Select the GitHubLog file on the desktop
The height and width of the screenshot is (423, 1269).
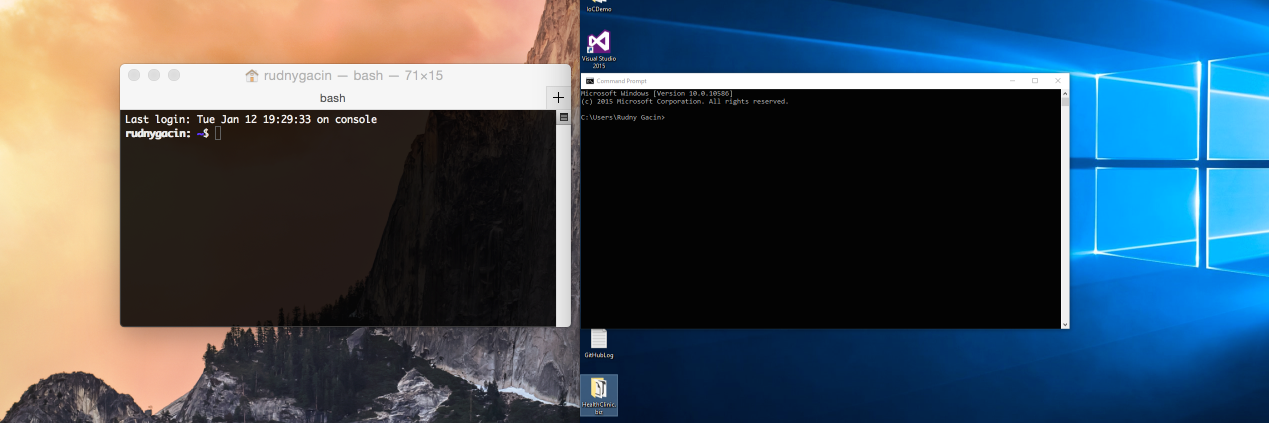coord(598,343)
